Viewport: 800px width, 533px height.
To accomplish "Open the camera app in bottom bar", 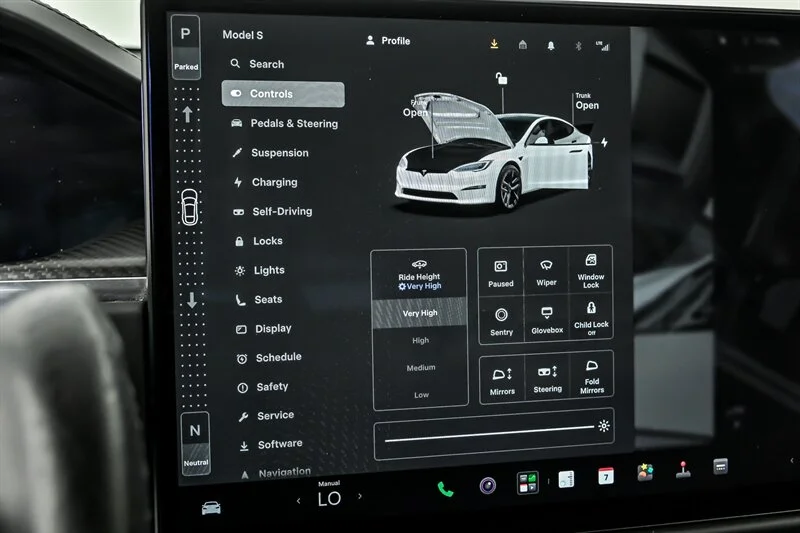I will point(488,485).
